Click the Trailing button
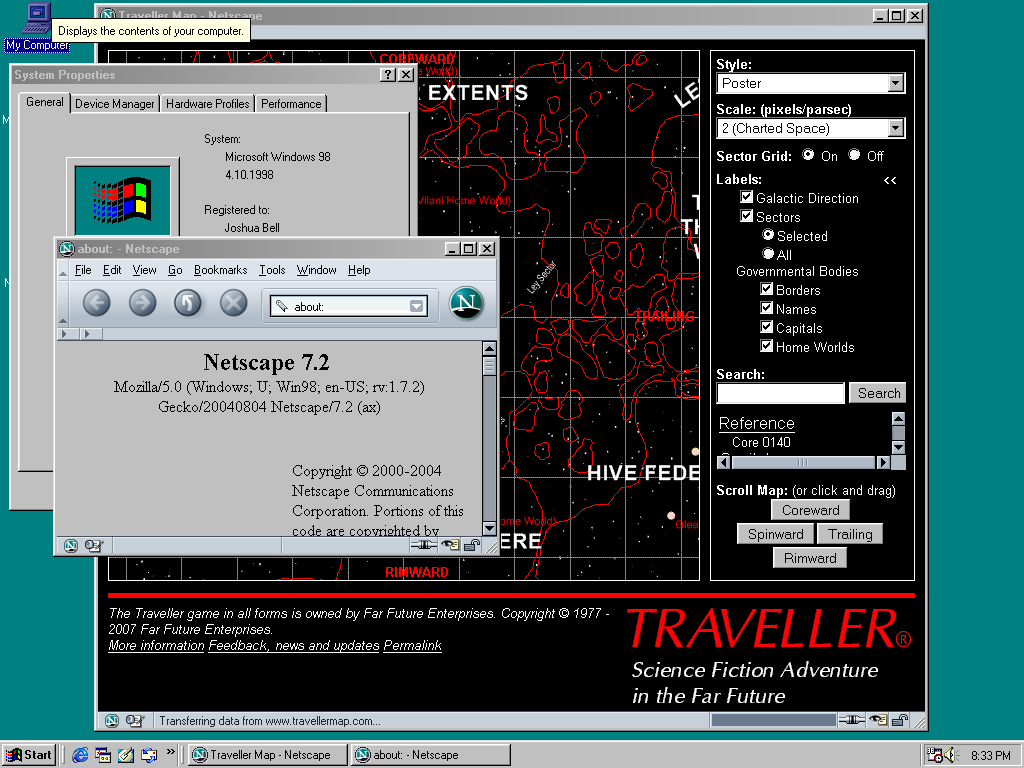This screenshot has height=768, width=1024. pos(850,534)
